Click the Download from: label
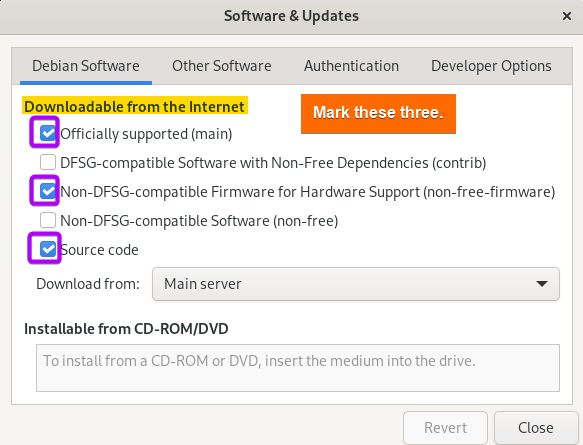This screenshot has height=445, width=583. click(88, 284)
